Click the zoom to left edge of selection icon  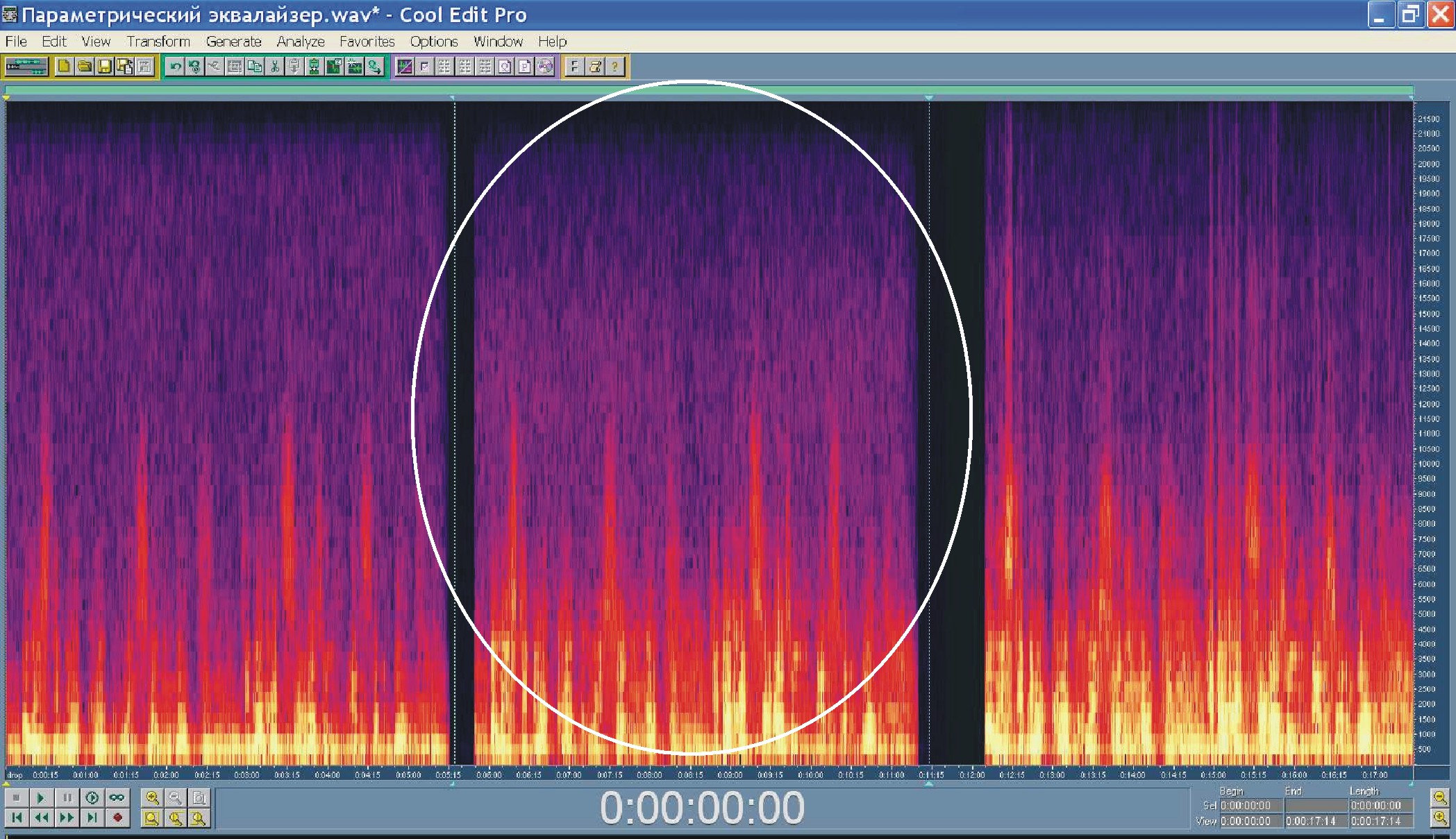(x=176, y=817)
